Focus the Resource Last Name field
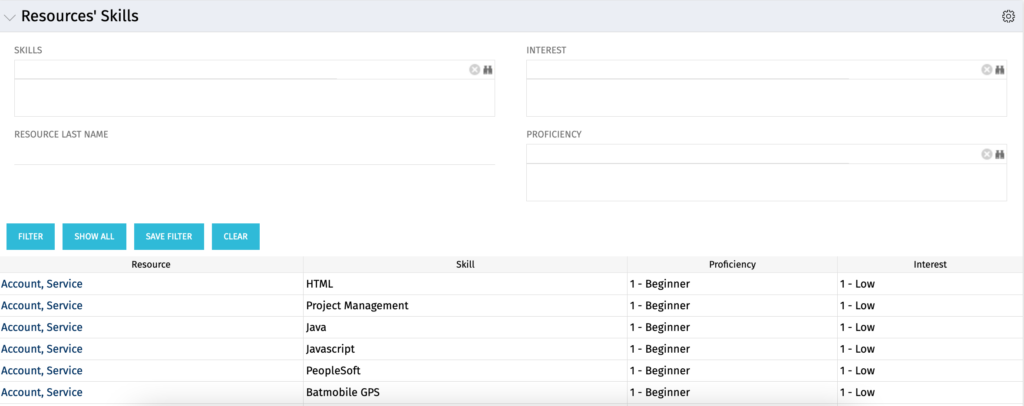The height and width of the screenshot is (406, 1024). tap(254, 155)
